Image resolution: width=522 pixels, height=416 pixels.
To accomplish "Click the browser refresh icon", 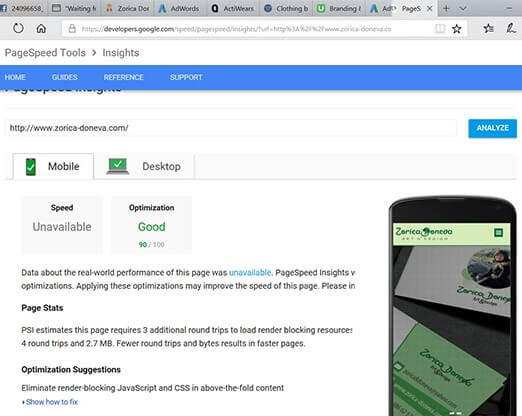I will 18,28.
